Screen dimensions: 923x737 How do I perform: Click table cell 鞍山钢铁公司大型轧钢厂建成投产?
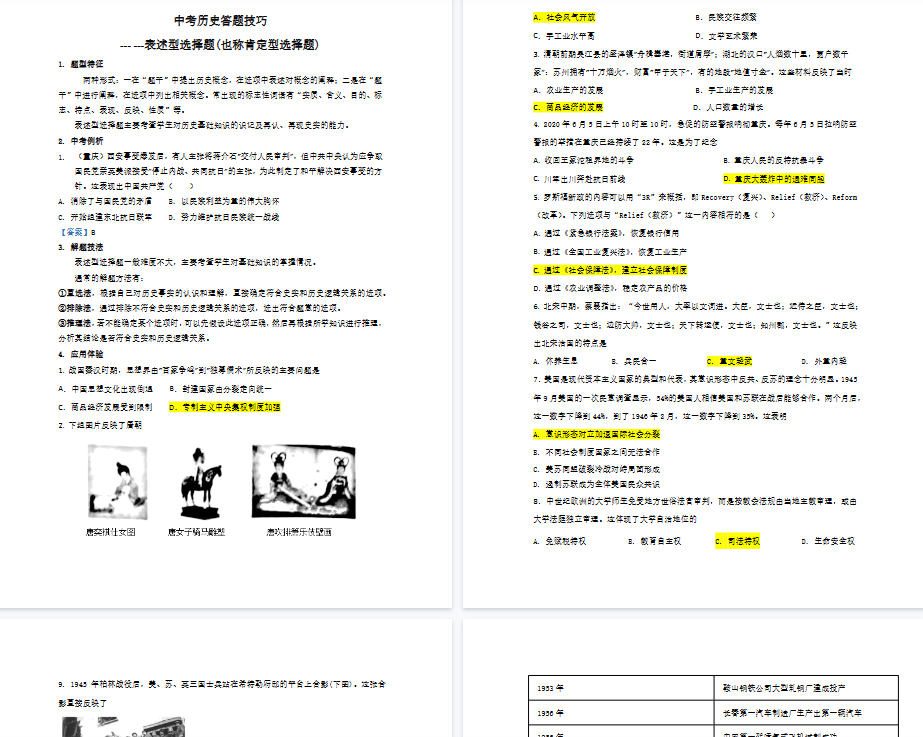click(x=806, y=688)
